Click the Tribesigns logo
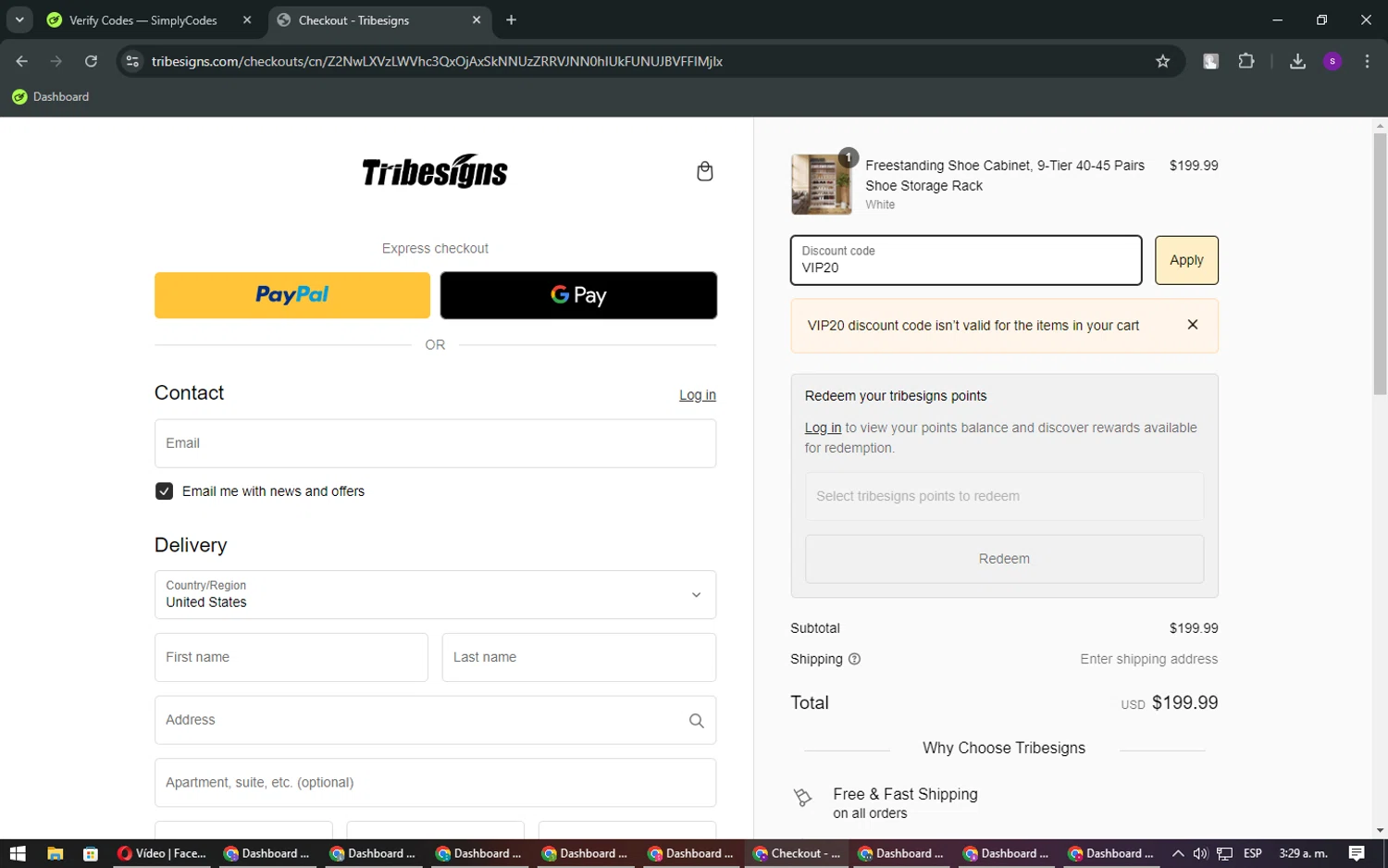 coord(435,171)
